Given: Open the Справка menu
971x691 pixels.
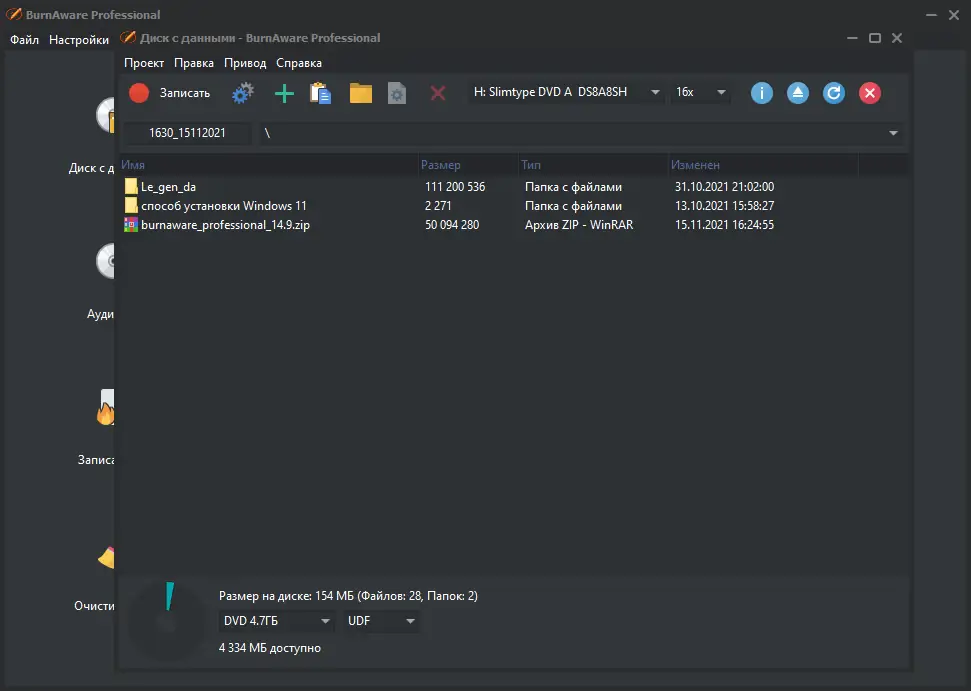Looking at the screenshot, I should (x=299, y=63).
